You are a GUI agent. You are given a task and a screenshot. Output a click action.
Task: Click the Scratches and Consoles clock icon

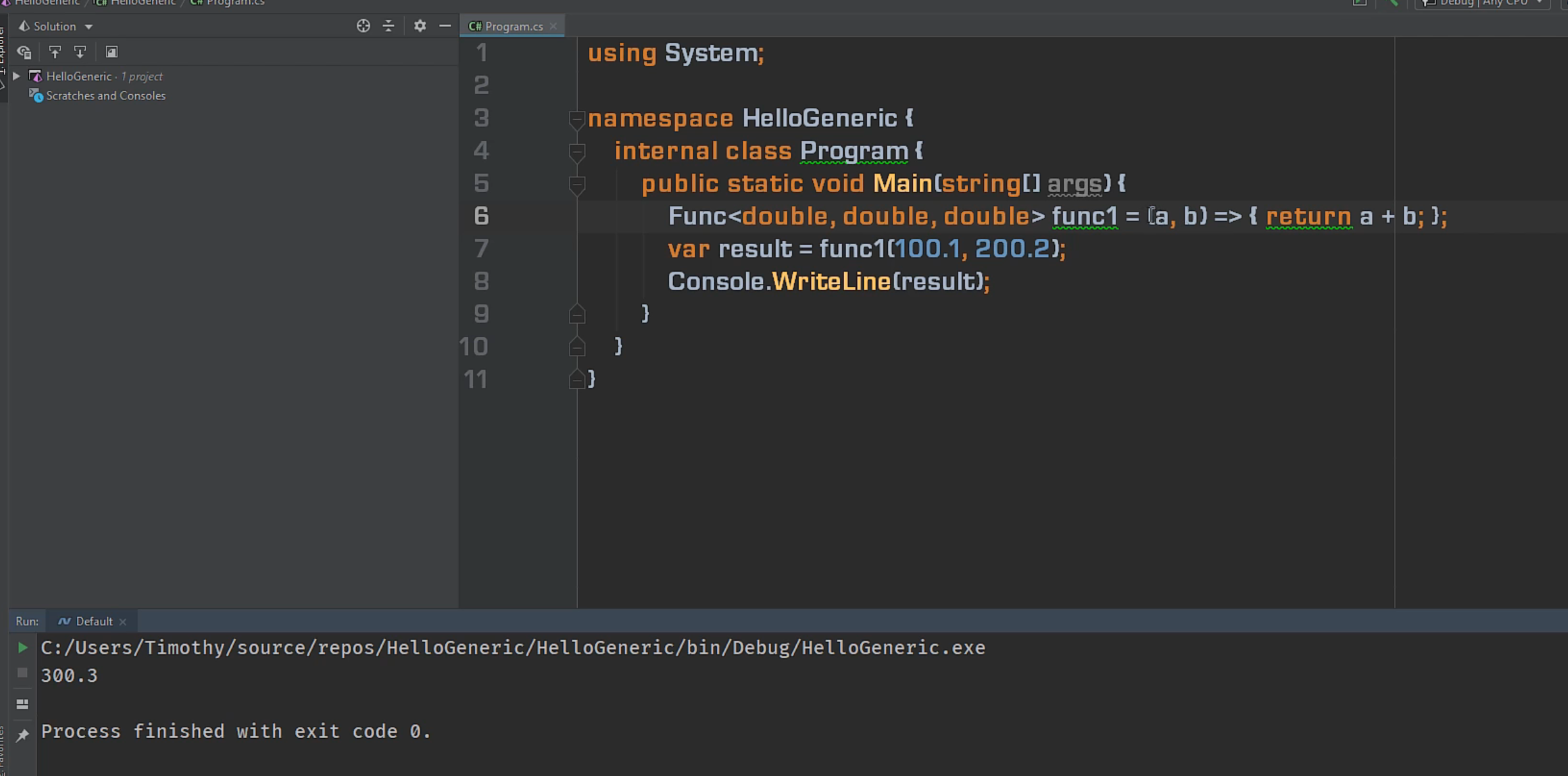point(36,95)
